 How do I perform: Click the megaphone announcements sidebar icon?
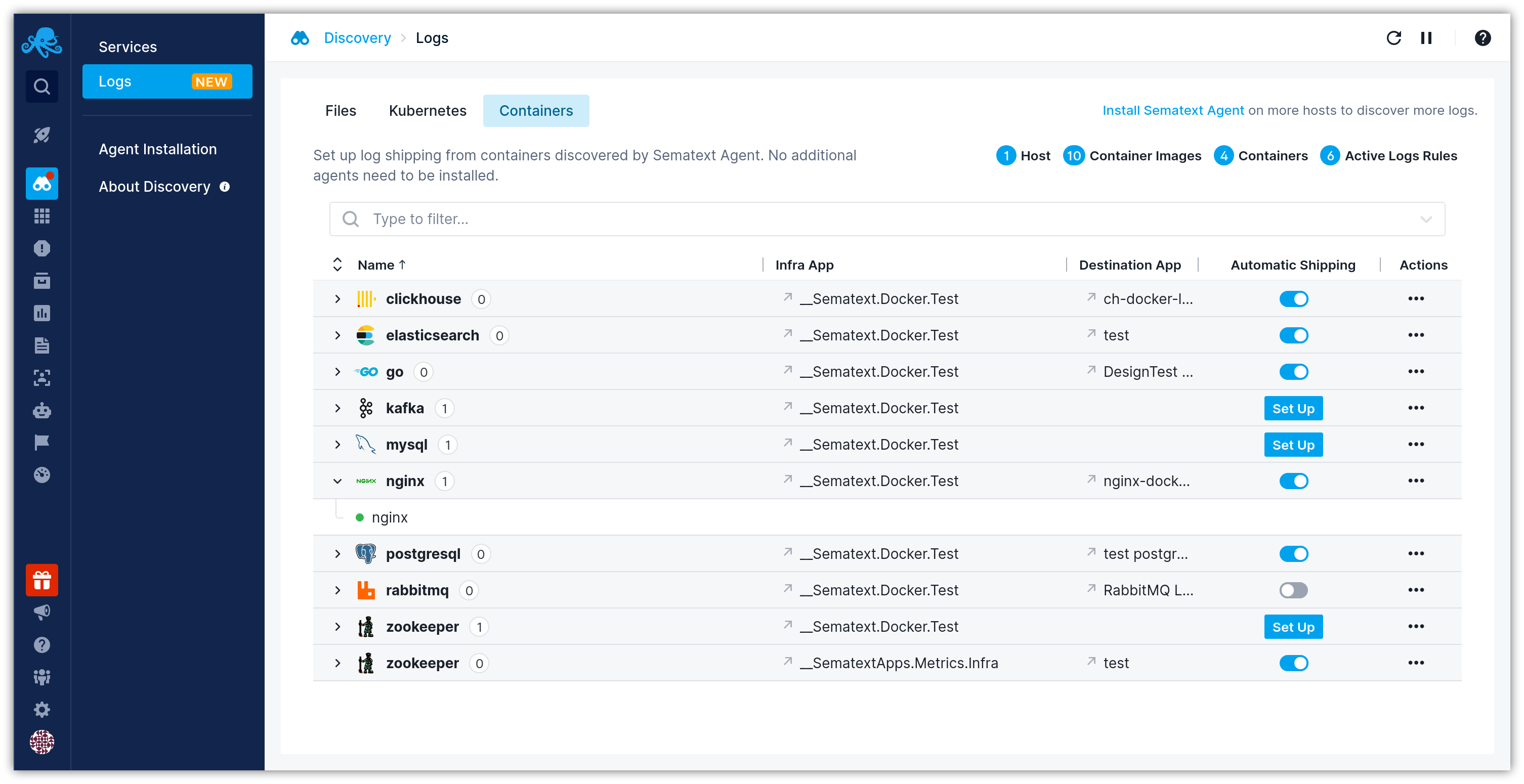(x=41, y=612)
